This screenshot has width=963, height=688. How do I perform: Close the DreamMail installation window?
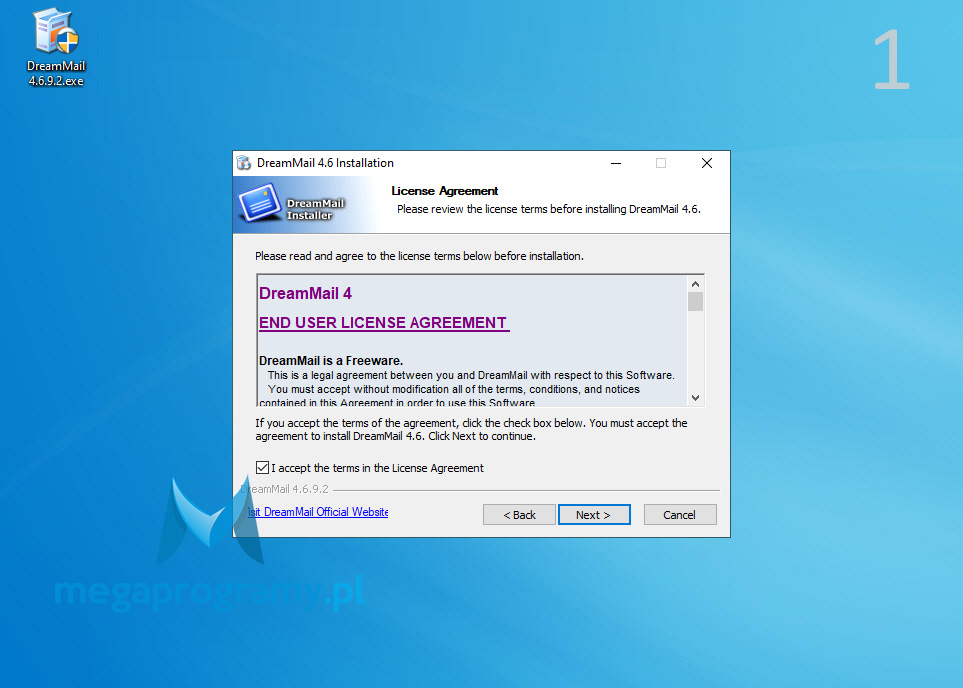tap(707, 163)
